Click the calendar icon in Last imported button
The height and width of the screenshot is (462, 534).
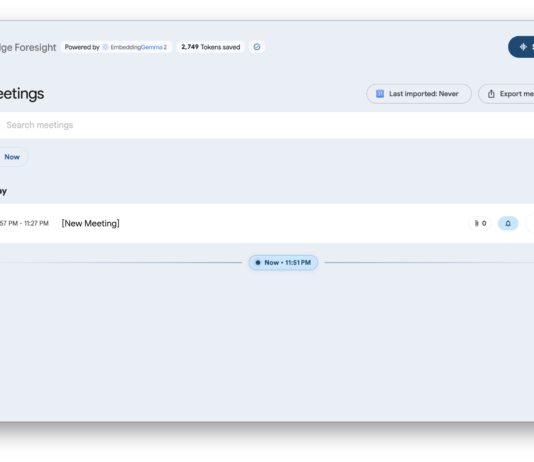[380, 94]
